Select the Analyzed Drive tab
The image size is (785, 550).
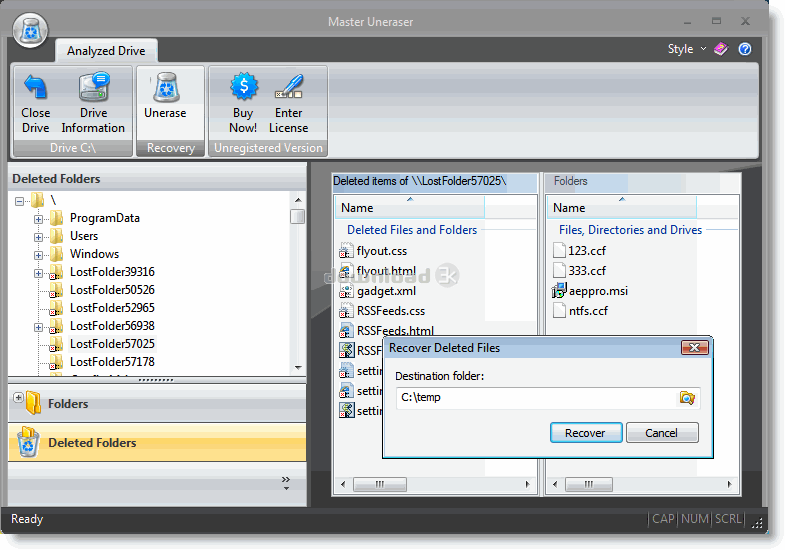[106, 51]
